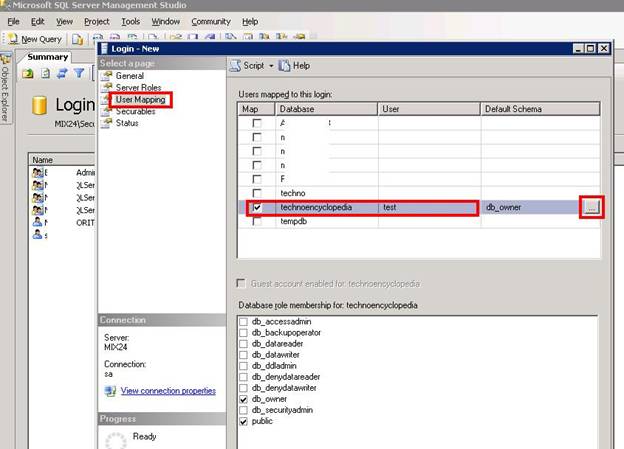Select the Status page
The height and width of the screenshot is (449, 624).
pyautogui.click(x=127, y=123)
